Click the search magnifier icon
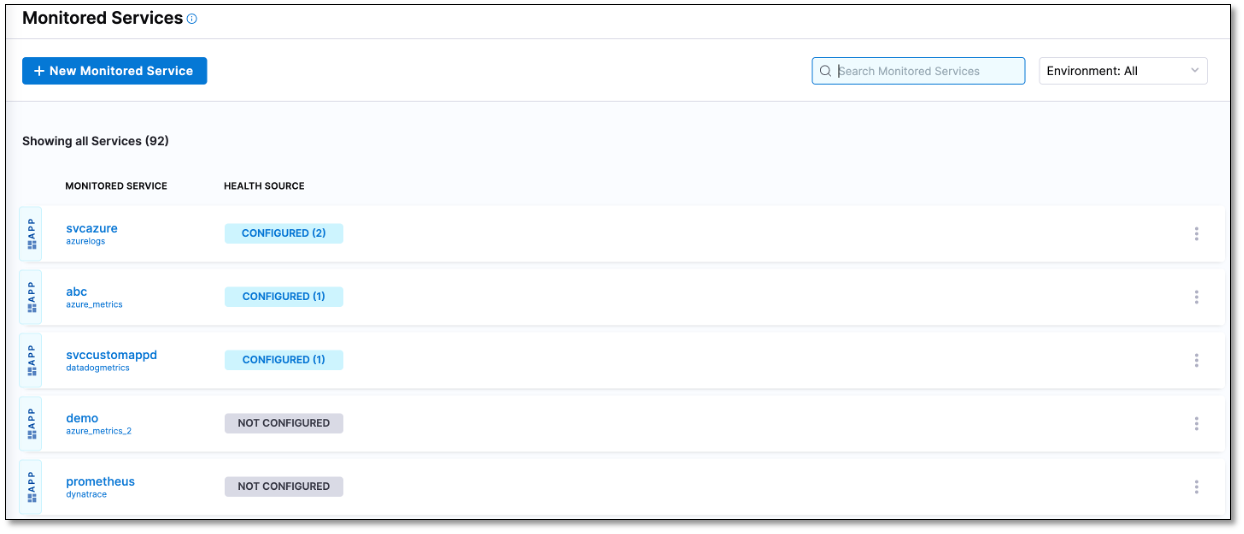The width and height of the screenshot is (1244, 534). 825,71
